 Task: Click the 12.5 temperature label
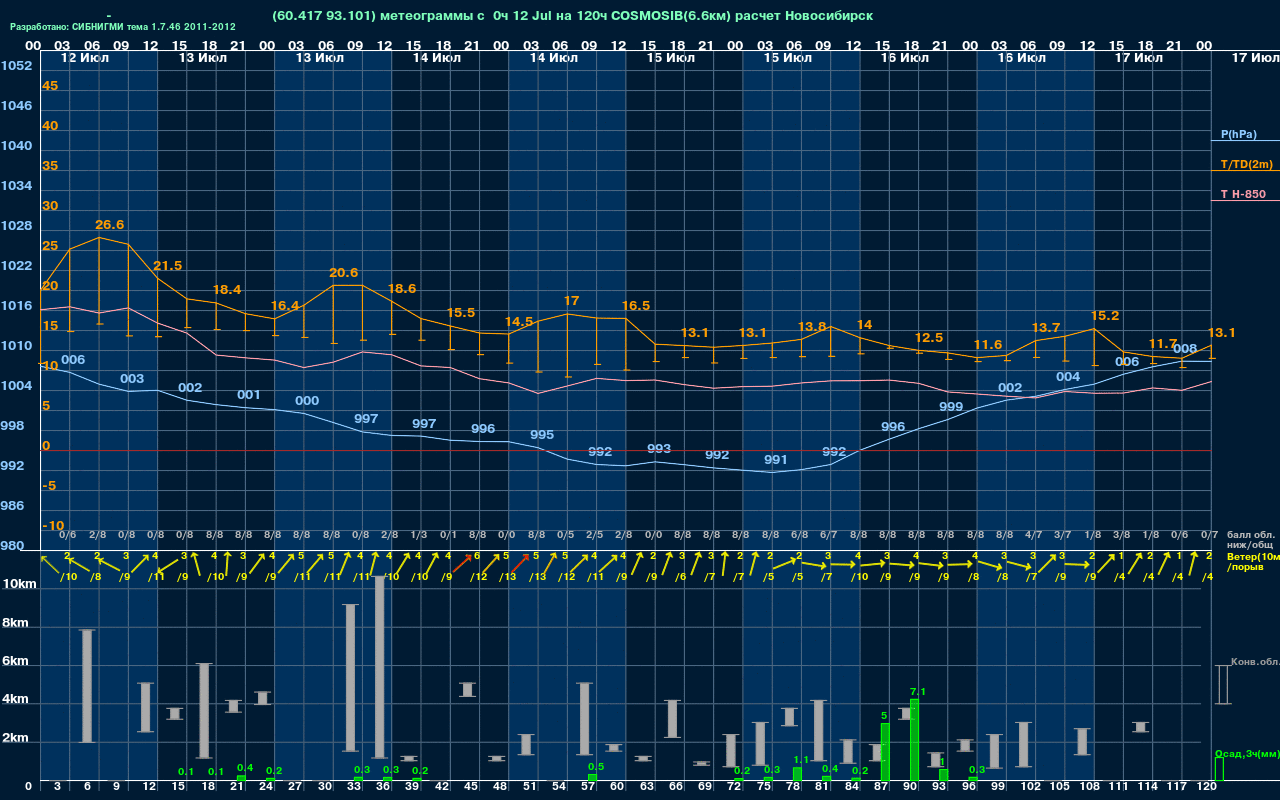[x=929, y=338]
